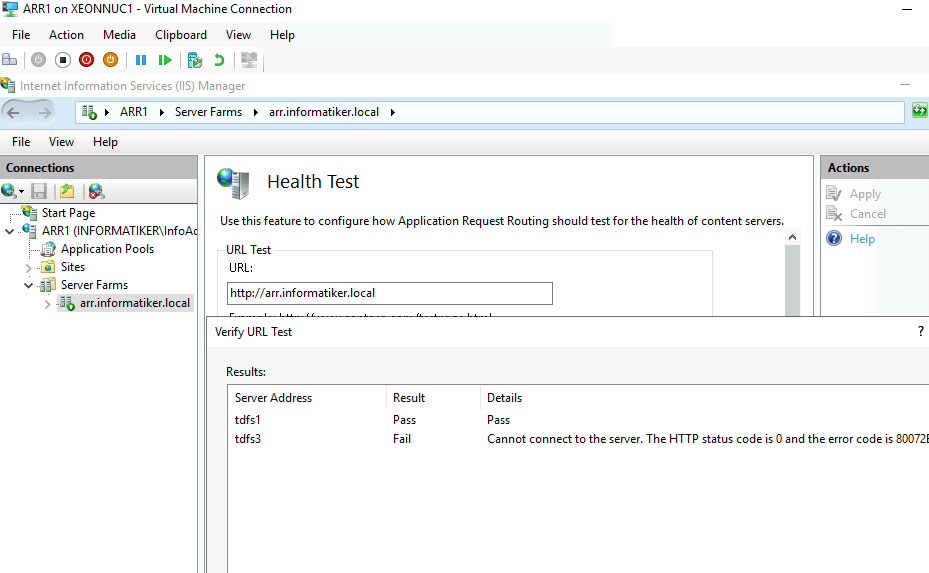Select the tdfs3 failed result row
The height and width of the screenshot is (573, 929).
578,439
